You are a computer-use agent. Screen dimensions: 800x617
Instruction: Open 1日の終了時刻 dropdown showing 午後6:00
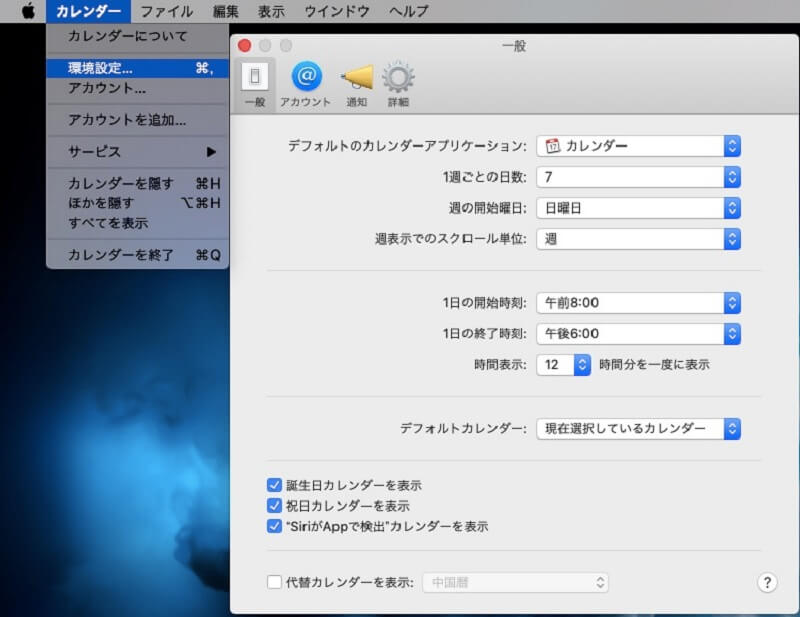pyautogui.click(x=638, y=334)
